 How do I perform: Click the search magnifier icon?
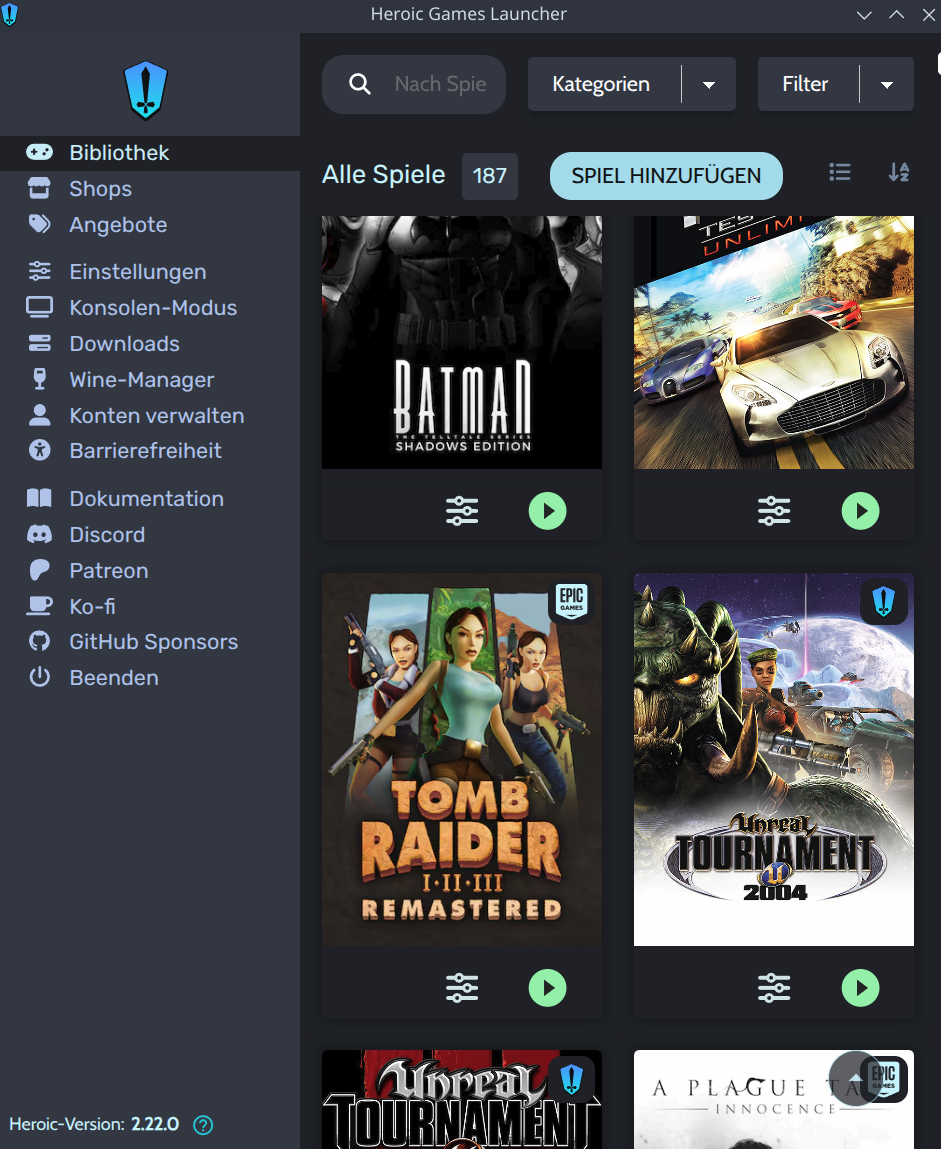click(360, 84)
